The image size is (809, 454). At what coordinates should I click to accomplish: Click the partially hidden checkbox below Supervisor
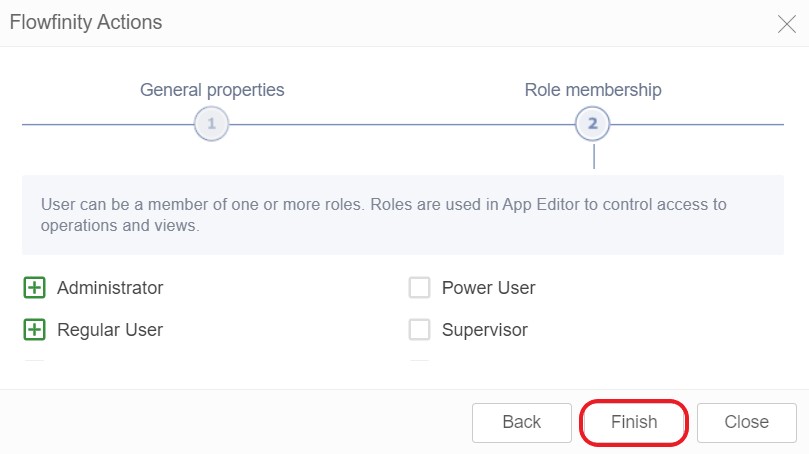[x=419, y=363]
